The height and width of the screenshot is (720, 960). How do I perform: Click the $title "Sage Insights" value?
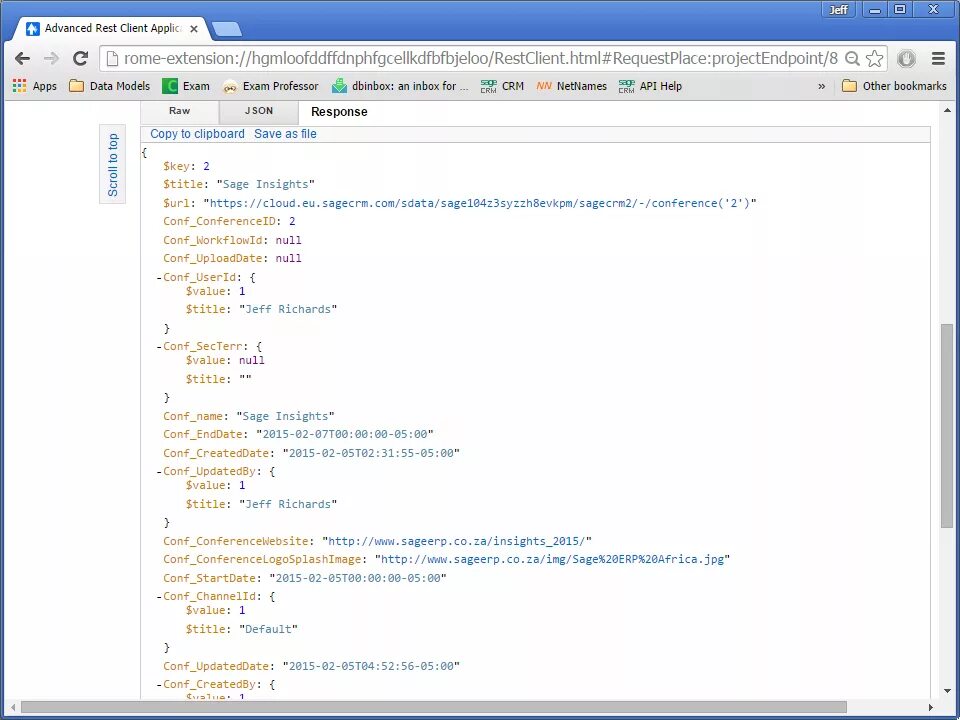pyautogui.click(x=266, y=184)
